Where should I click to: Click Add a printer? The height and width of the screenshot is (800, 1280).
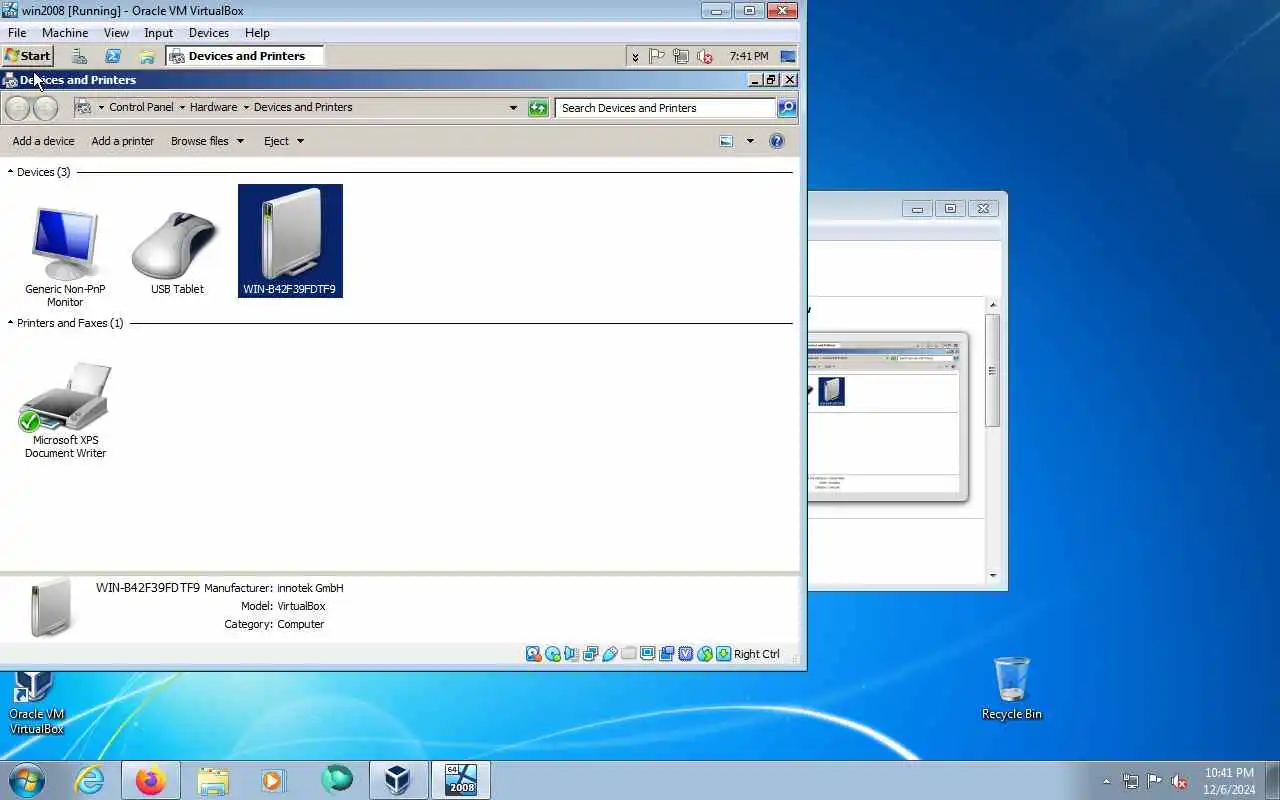point(122,141)
